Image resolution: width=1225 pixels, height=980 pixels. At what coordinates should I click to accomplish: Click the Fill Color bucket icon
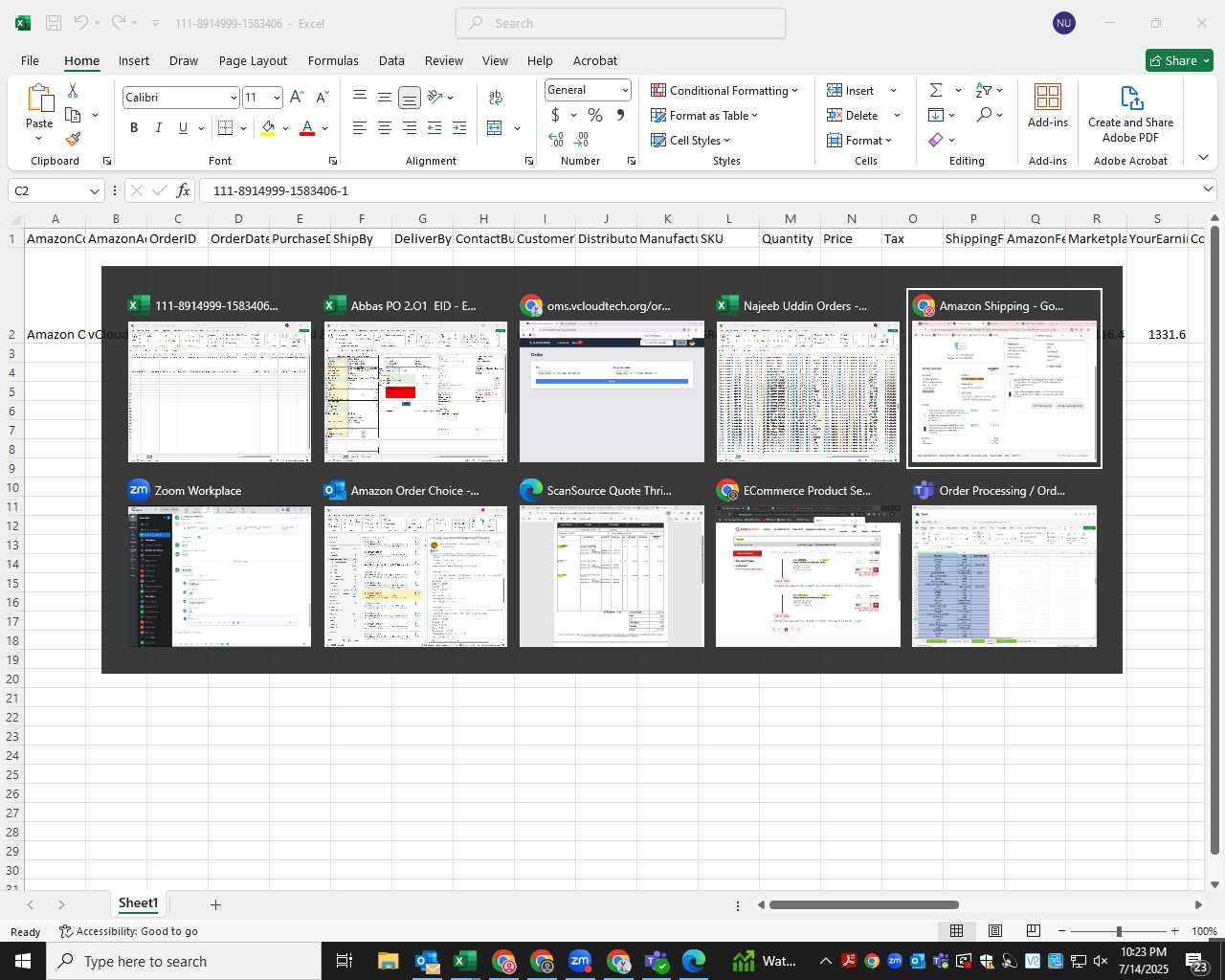coord(268,127)
